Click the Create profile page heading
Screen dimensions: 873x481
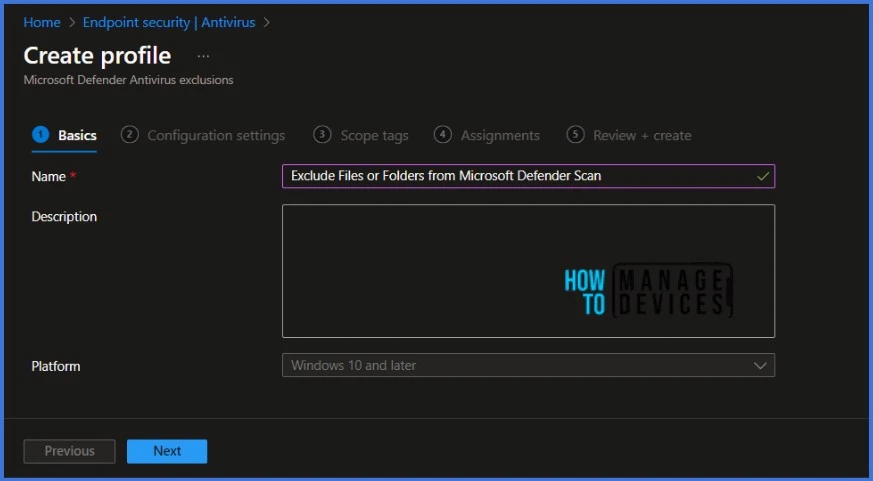(x=97, y=56)
